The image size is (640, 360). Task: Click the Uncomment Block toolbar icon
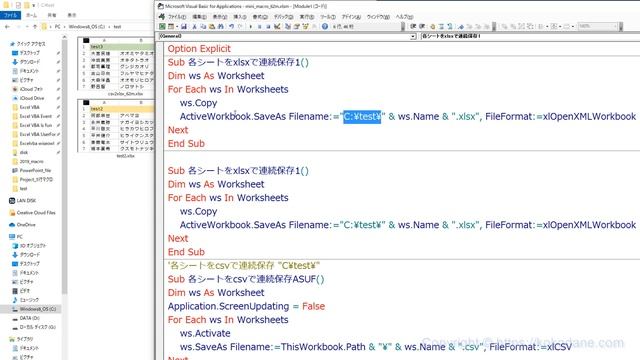pyautogui.click(x=450, y=26)
